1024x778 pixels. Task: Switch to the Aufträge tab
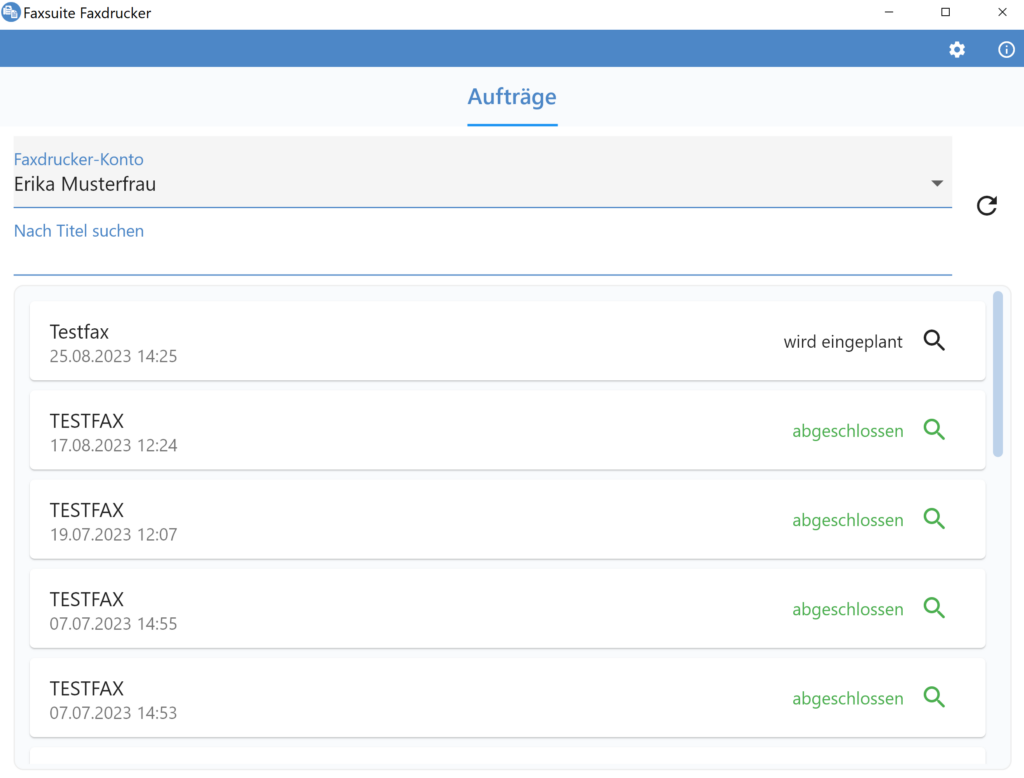pyautogui.click(x=512, y=97)
